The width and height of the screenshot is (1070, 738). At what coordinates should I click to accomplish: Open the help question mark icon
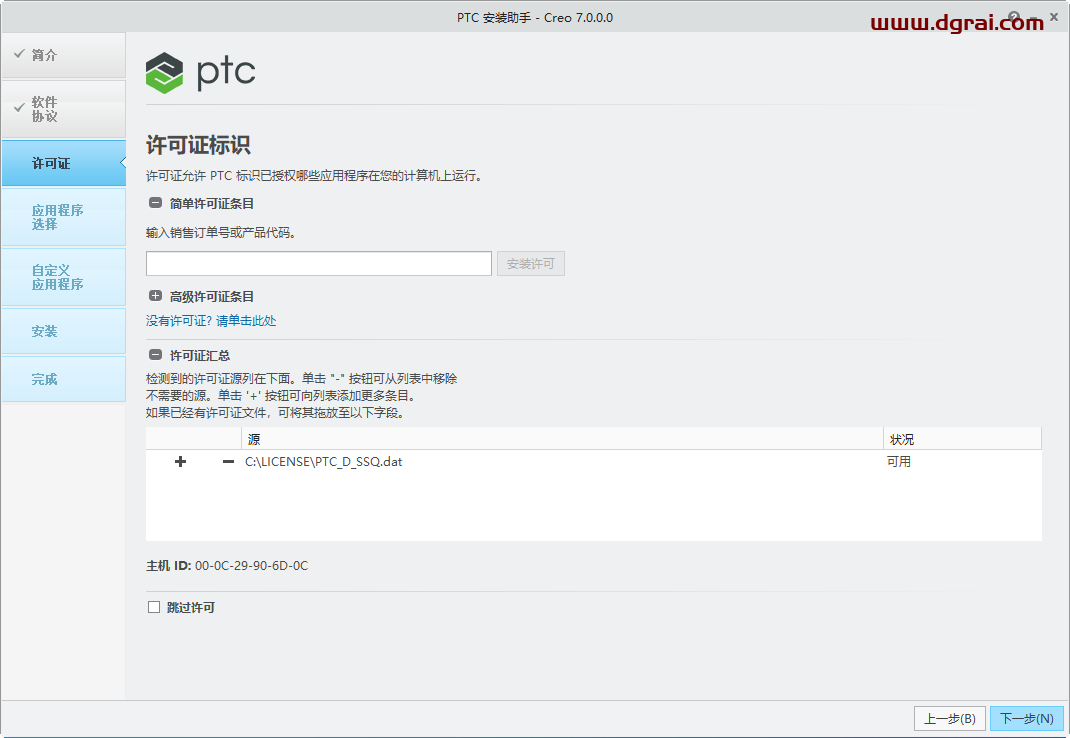[x=1014, y=17]
